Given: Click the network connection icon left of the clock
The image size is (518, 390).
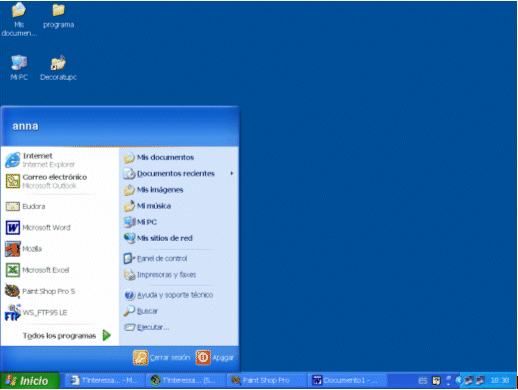Looking at the screenshot, I should [x=480, y=380].
